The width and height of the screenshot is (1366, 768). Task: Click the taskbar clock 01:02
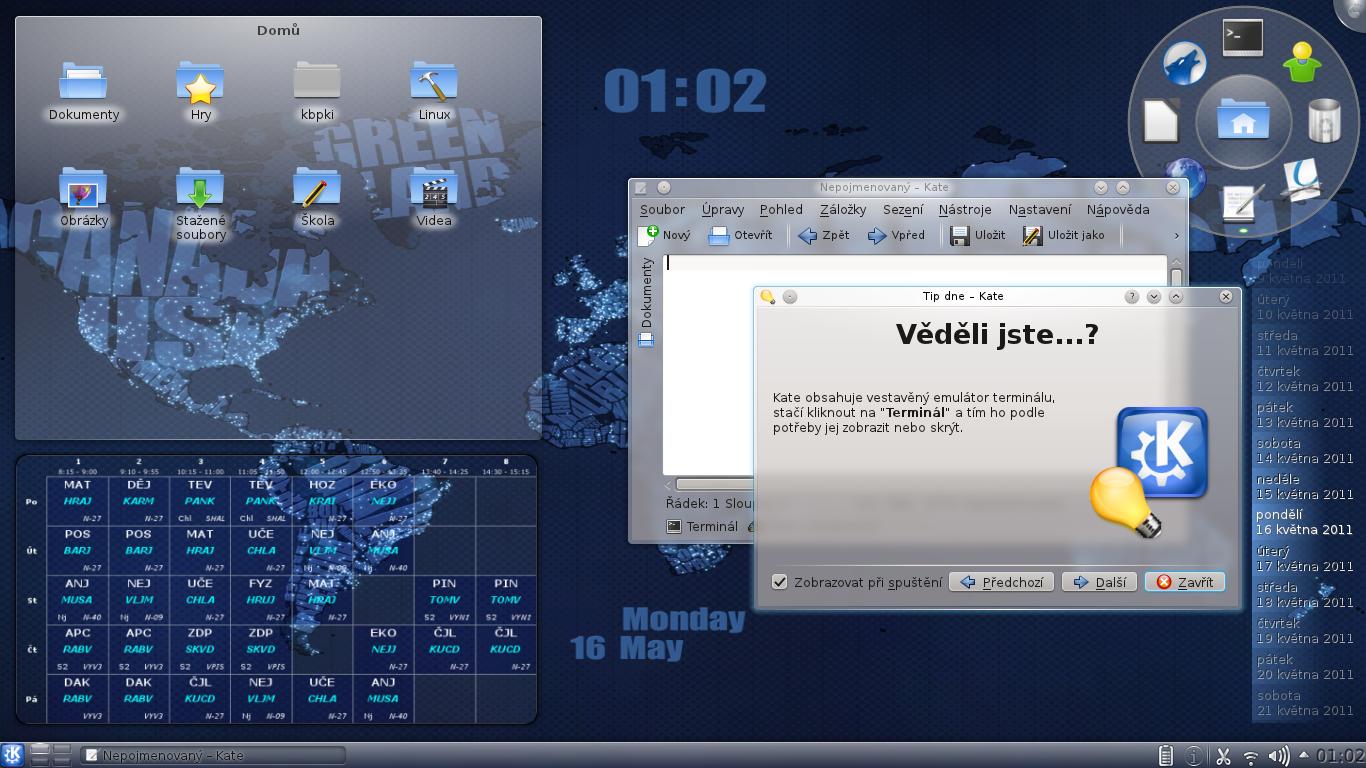tap(1340, 756)
